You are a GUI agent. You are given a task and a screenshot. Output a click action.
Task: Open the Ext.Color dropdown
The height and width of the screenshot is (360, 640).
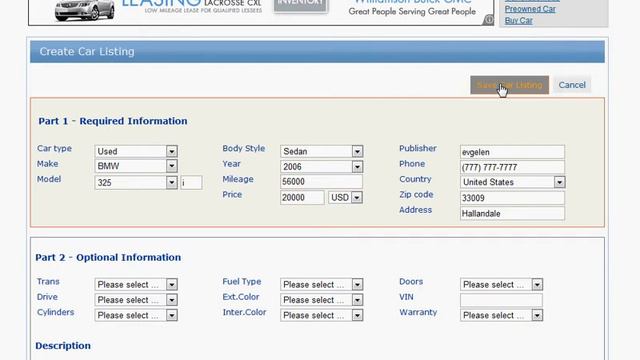[322, 300]
